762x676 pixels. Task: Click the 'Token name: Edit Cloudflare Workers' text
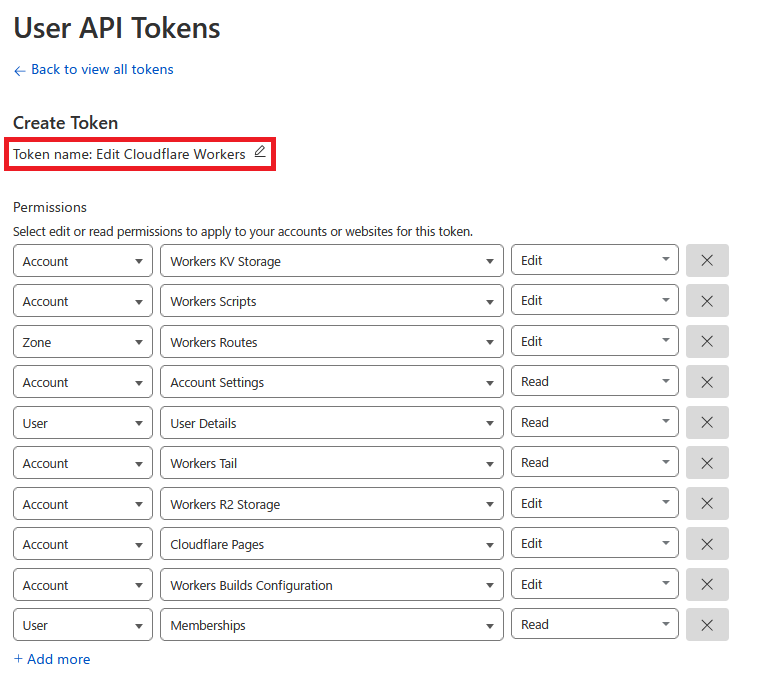pos(129,154)
